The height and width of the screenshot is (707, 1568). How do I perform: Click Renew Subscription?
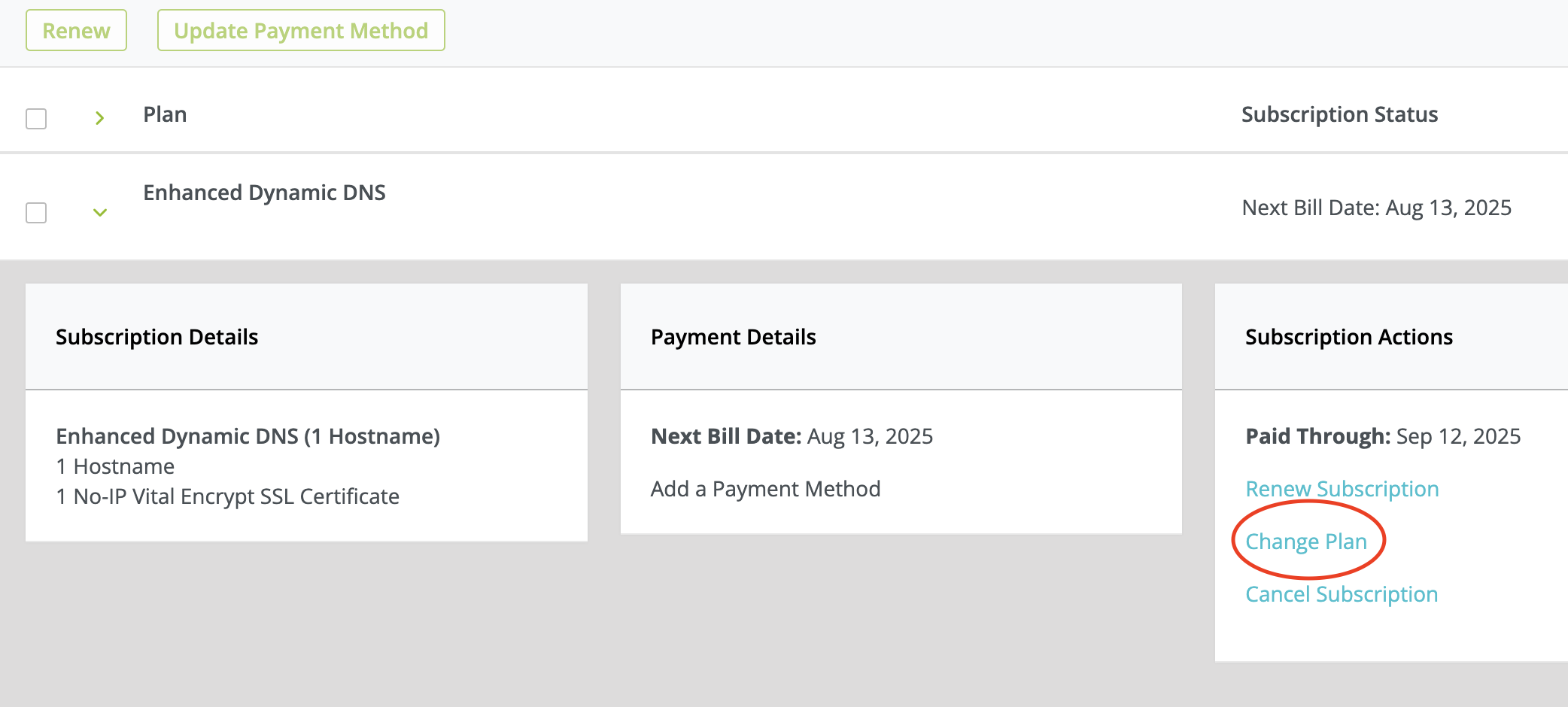click(x=1342, y=488)
